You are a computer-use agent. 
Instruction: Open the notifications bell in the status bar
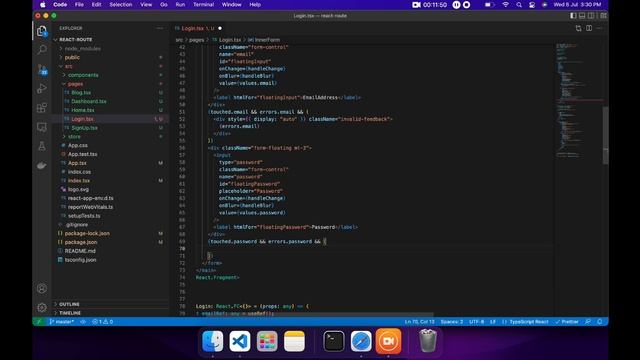point(600,322)
